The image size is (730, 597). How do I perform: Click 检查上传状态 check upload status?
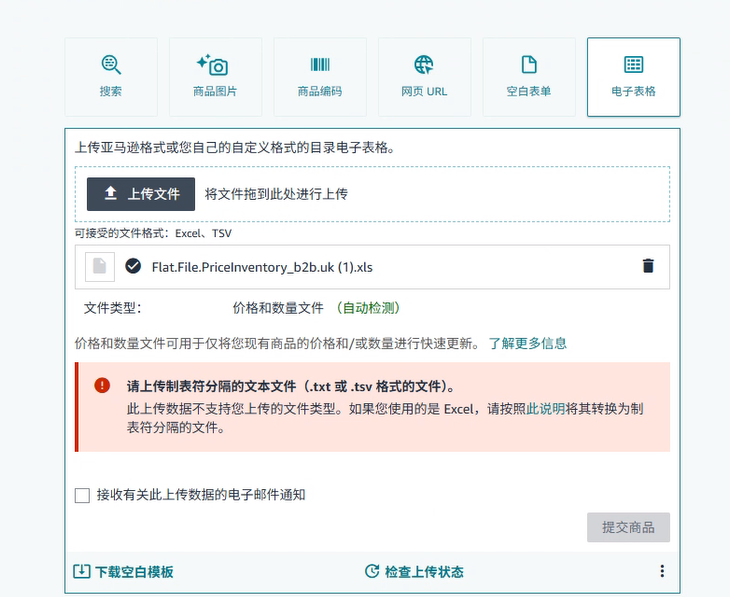[414, 571]
